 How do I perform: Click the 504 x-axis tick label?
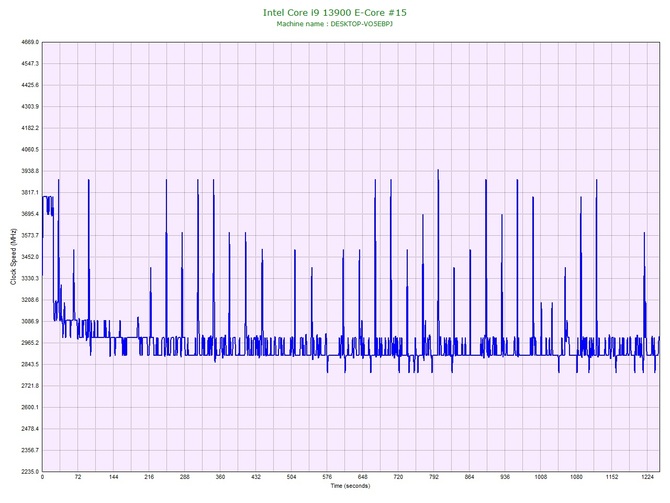291,477
